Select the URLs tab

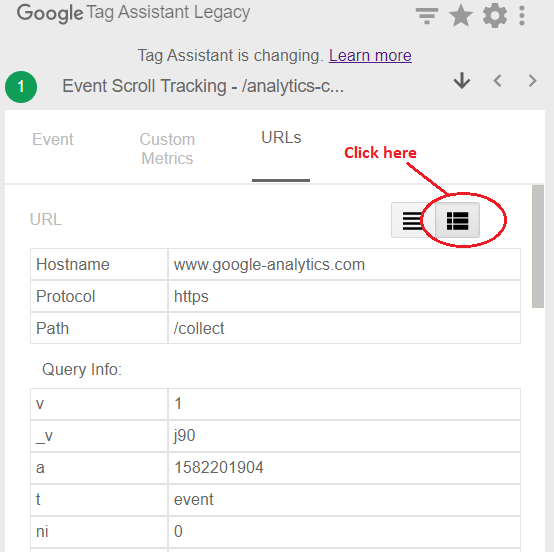pyautogui.click(x=281, y=137)
